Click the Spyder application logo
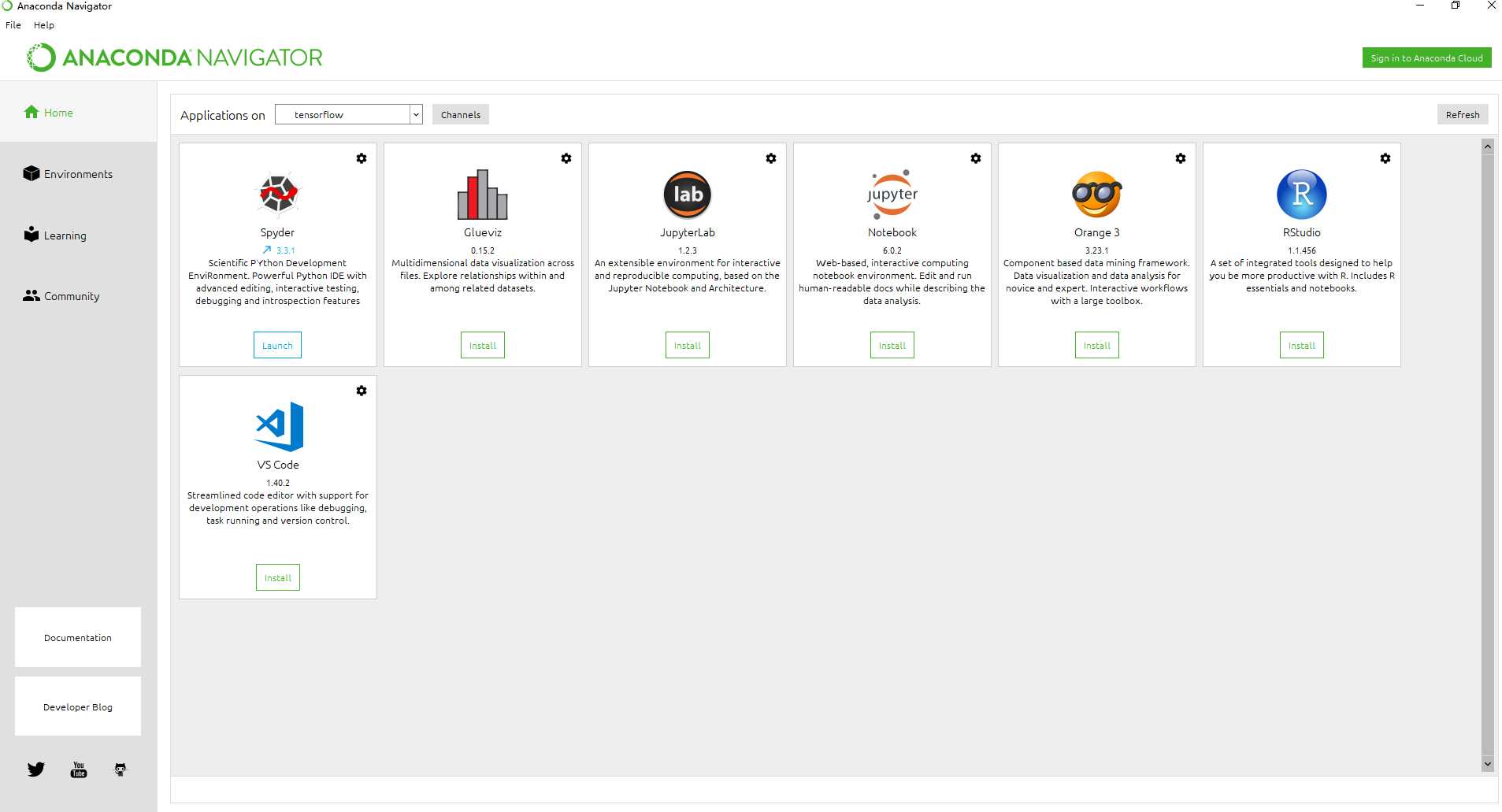 pos(278,194)
